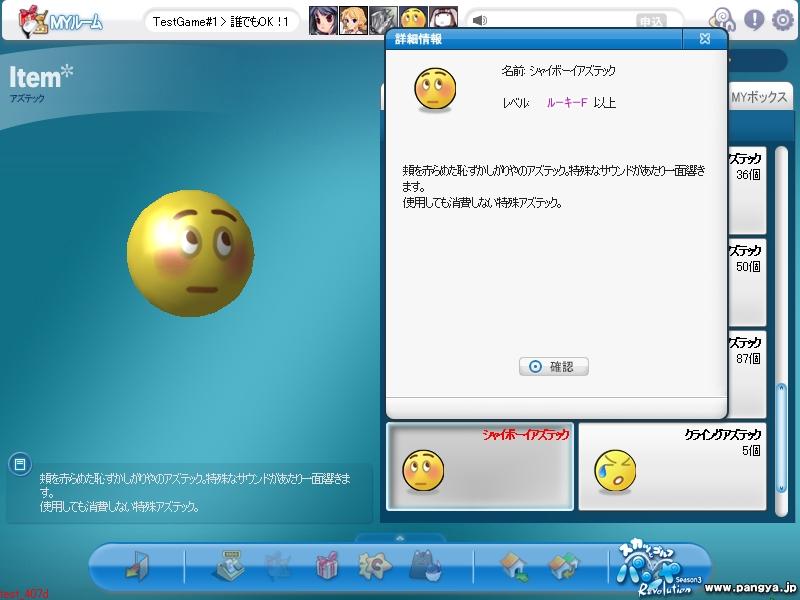Close the 詳細情報 dialog

705,39
